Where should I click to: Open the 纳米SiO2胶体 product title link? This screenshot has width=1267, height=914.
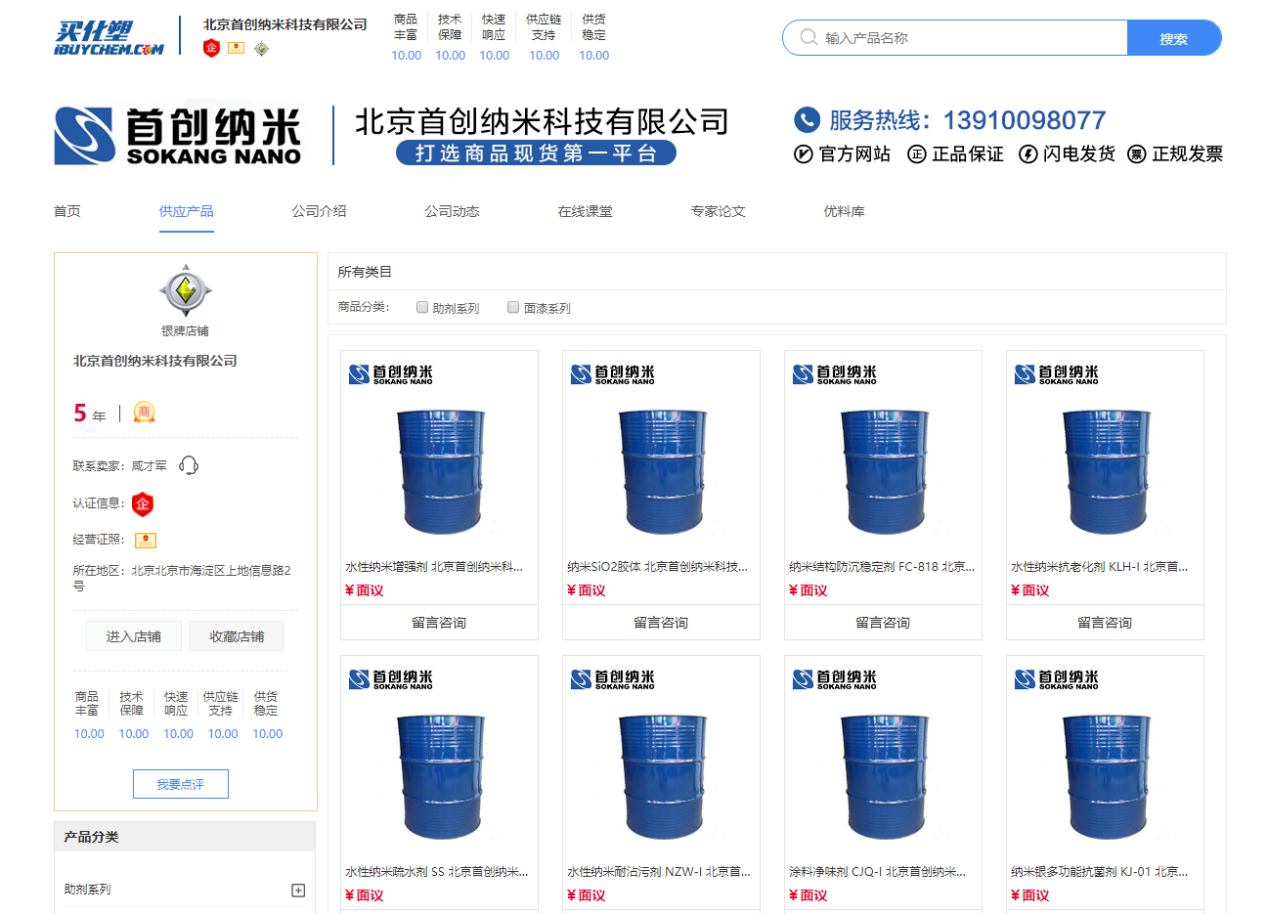click(x=658, y=567)
